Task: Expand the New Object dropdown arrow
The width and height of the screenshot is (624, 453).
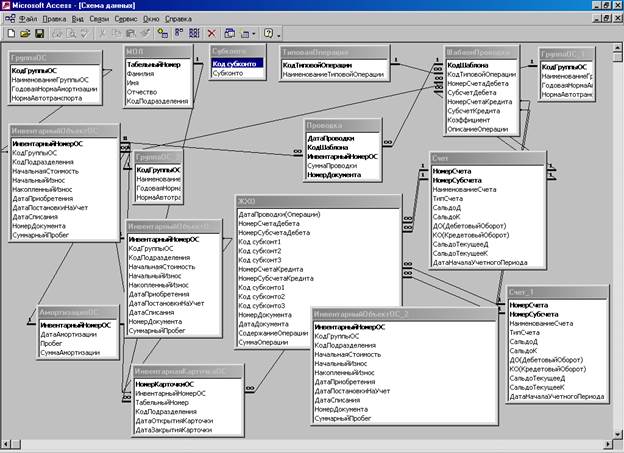Action: 255,34
